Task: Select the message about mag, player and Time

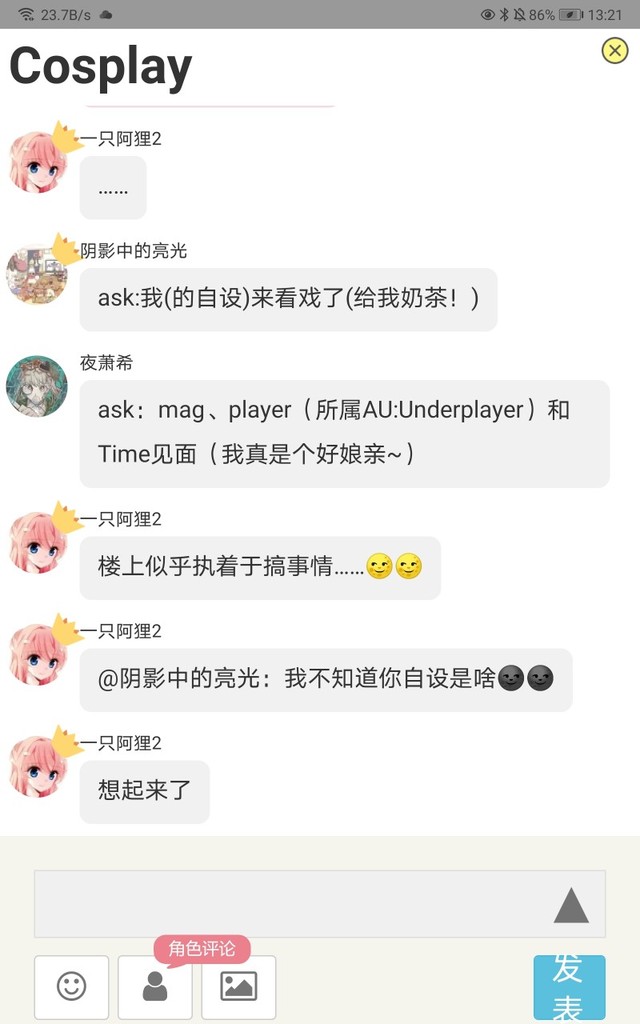Action: (344, 434)
